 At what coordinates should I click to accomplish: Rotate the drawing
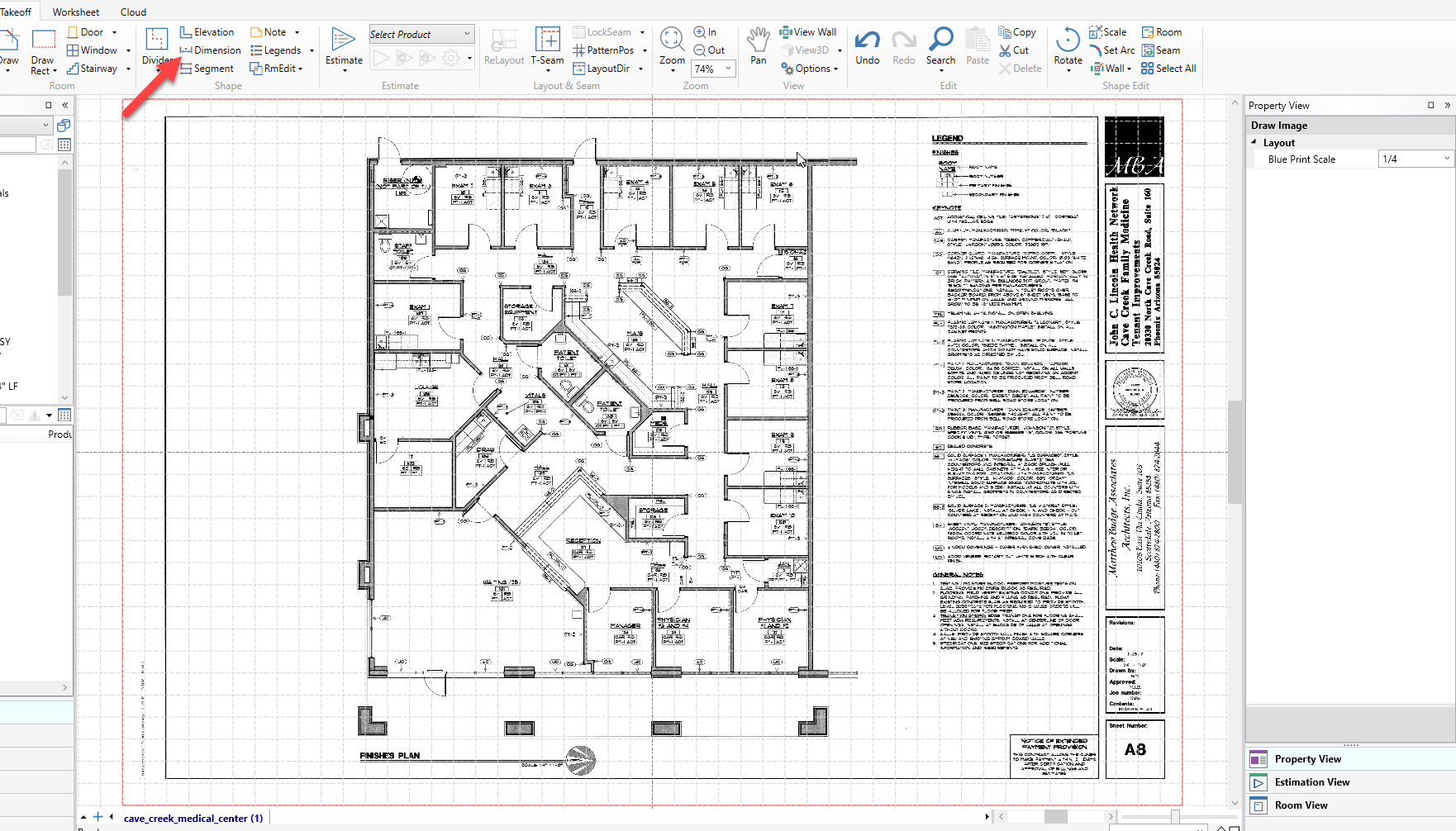tap(1068, 48)
